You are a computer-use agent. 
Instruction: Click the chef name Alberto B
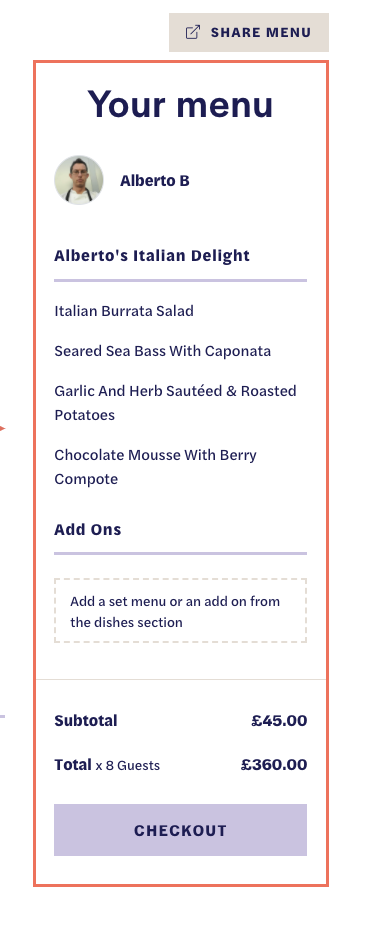point(155,180)
